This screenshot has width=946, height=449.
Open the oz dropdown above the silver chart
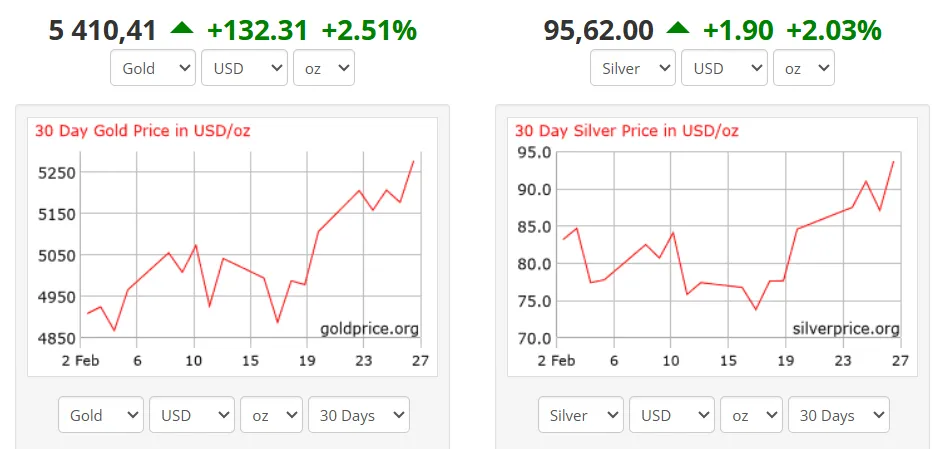[803, 68]
